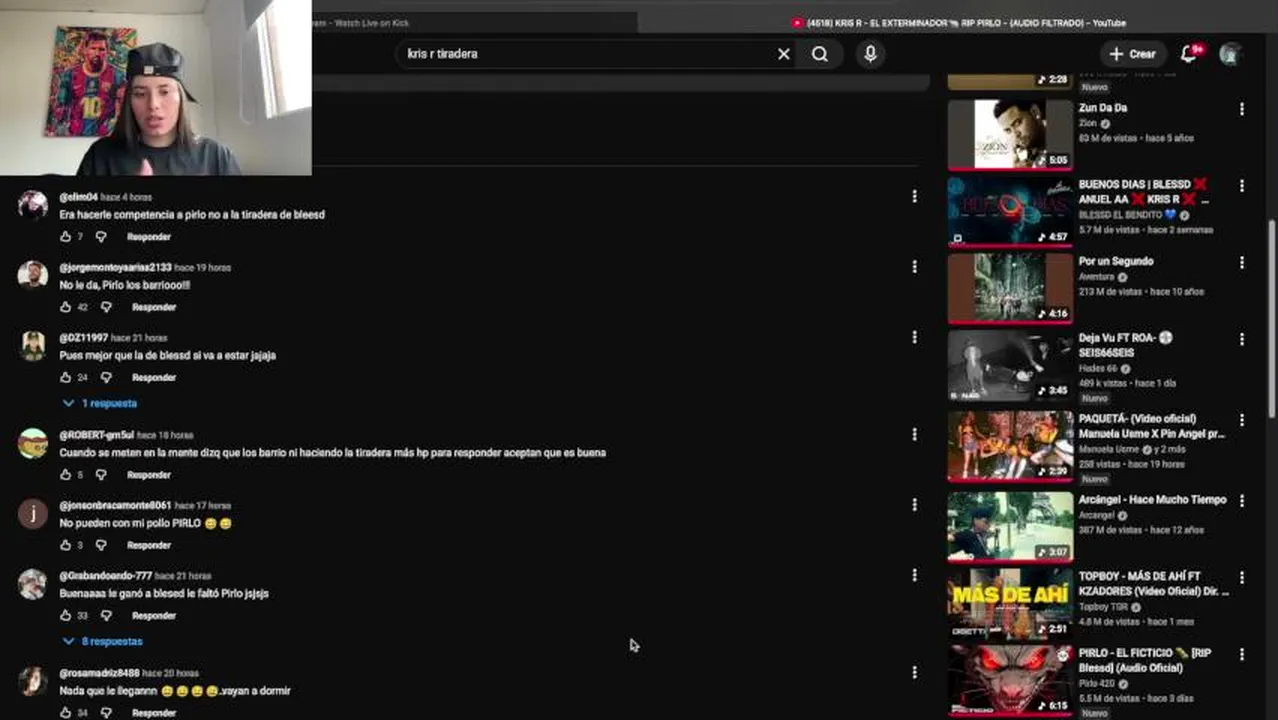Open options menu for @elim04 comment

pyautogui.click(x=914, y=197)
